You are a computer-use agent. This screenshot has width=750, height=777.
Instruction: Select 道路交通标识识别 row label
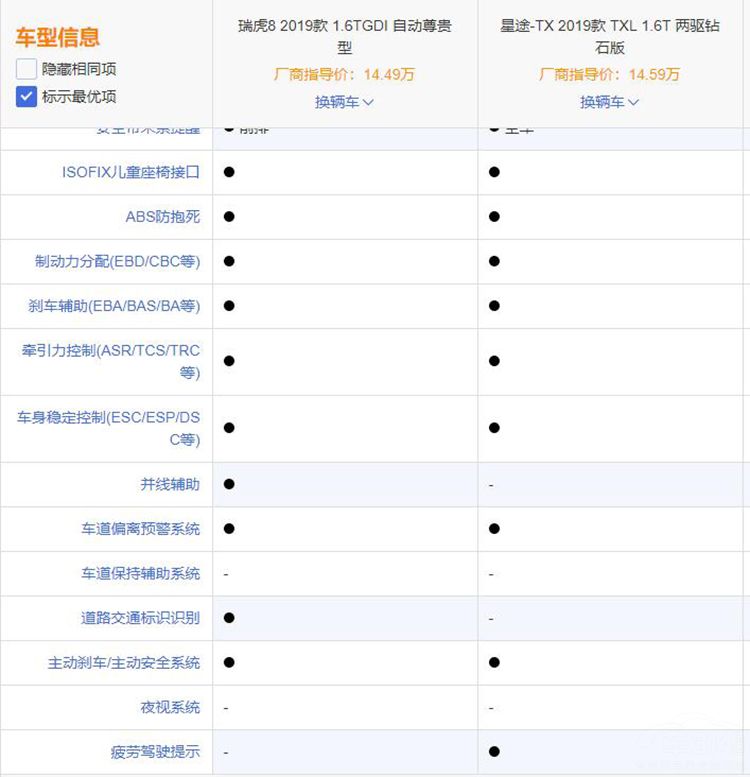[140, 618]
